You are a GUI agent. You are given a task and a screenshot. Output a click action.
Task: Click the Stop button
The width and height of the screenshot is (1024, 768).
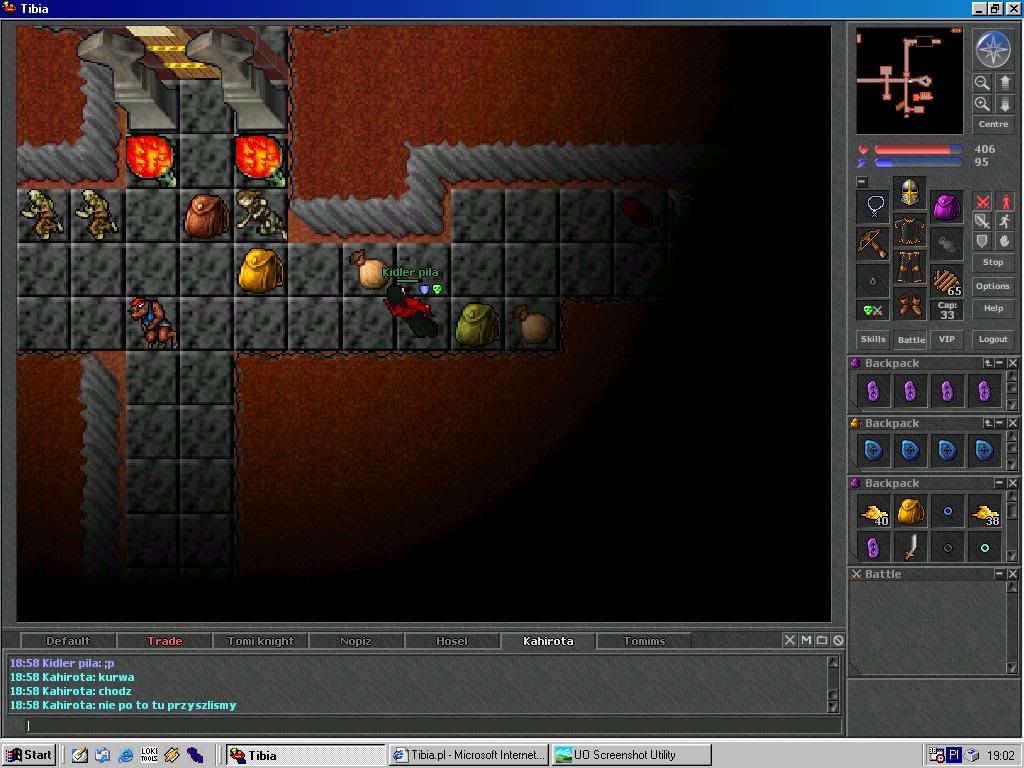coord(993,263)
